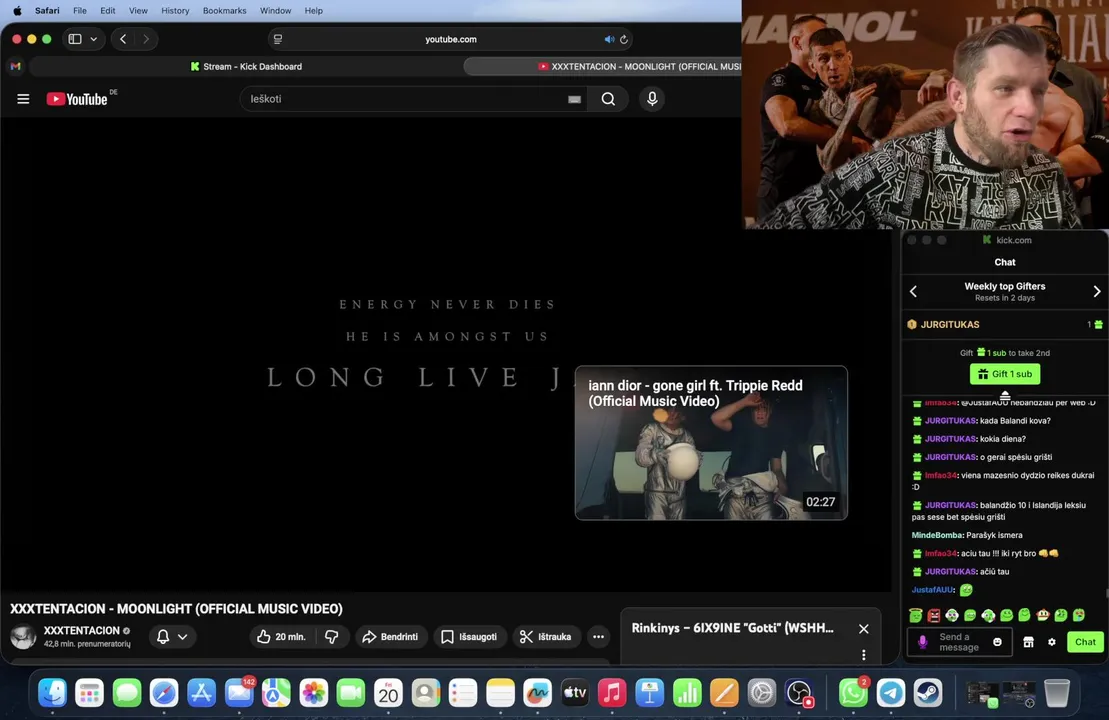Open Telegram from the Dock

pos(890,693)
